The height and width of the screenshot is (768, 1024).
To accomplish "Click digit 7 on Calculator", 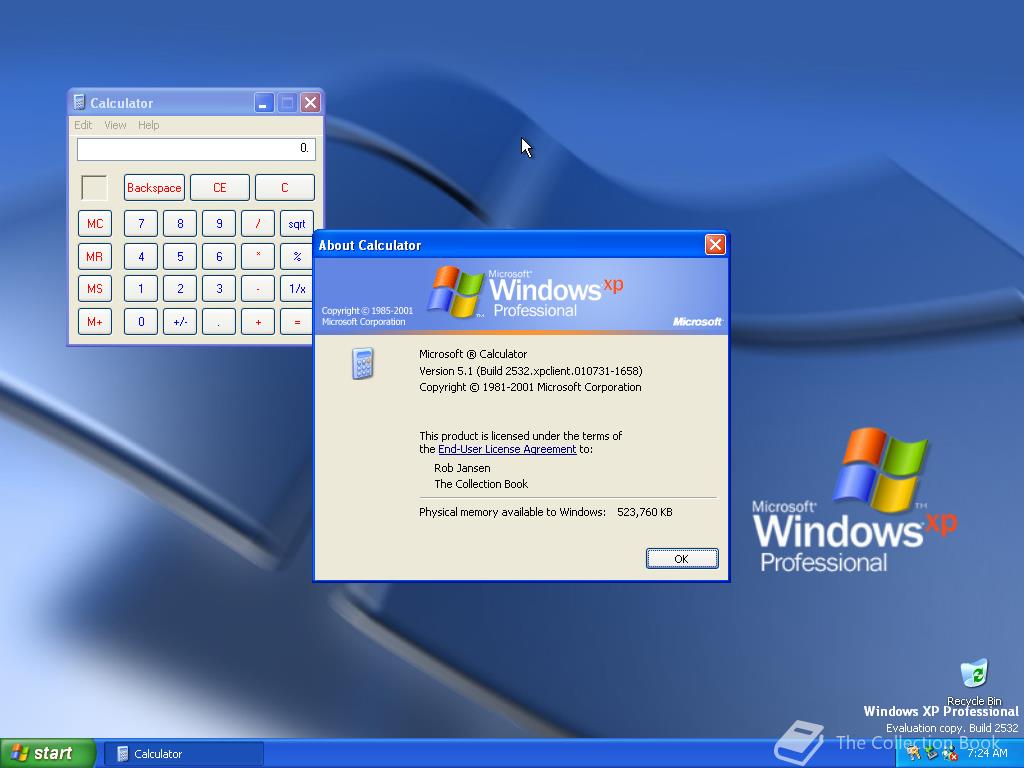I will [141, 223].
